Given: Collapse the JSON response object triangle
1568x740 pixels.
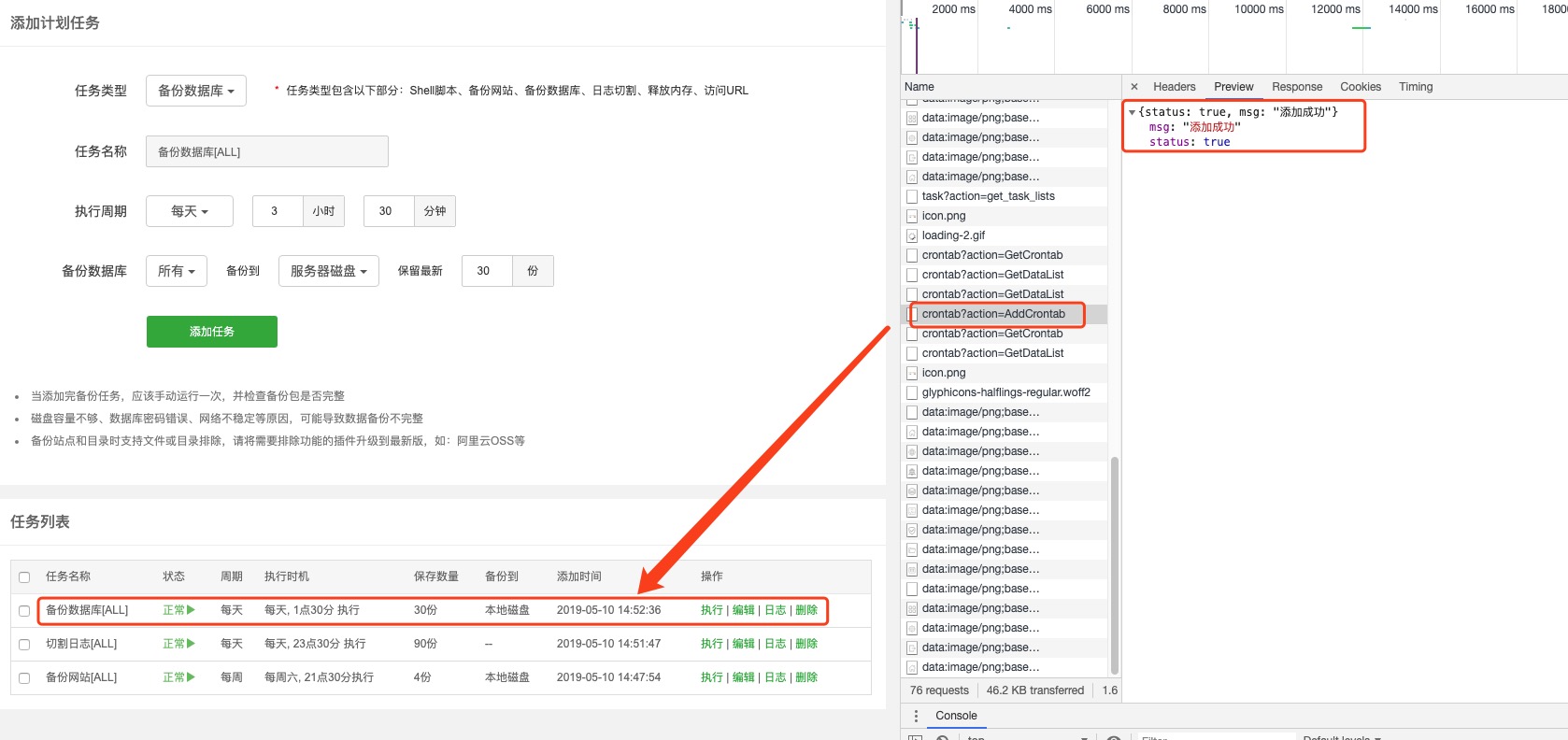Looking at the screenshot, I should pos(1132,112).
